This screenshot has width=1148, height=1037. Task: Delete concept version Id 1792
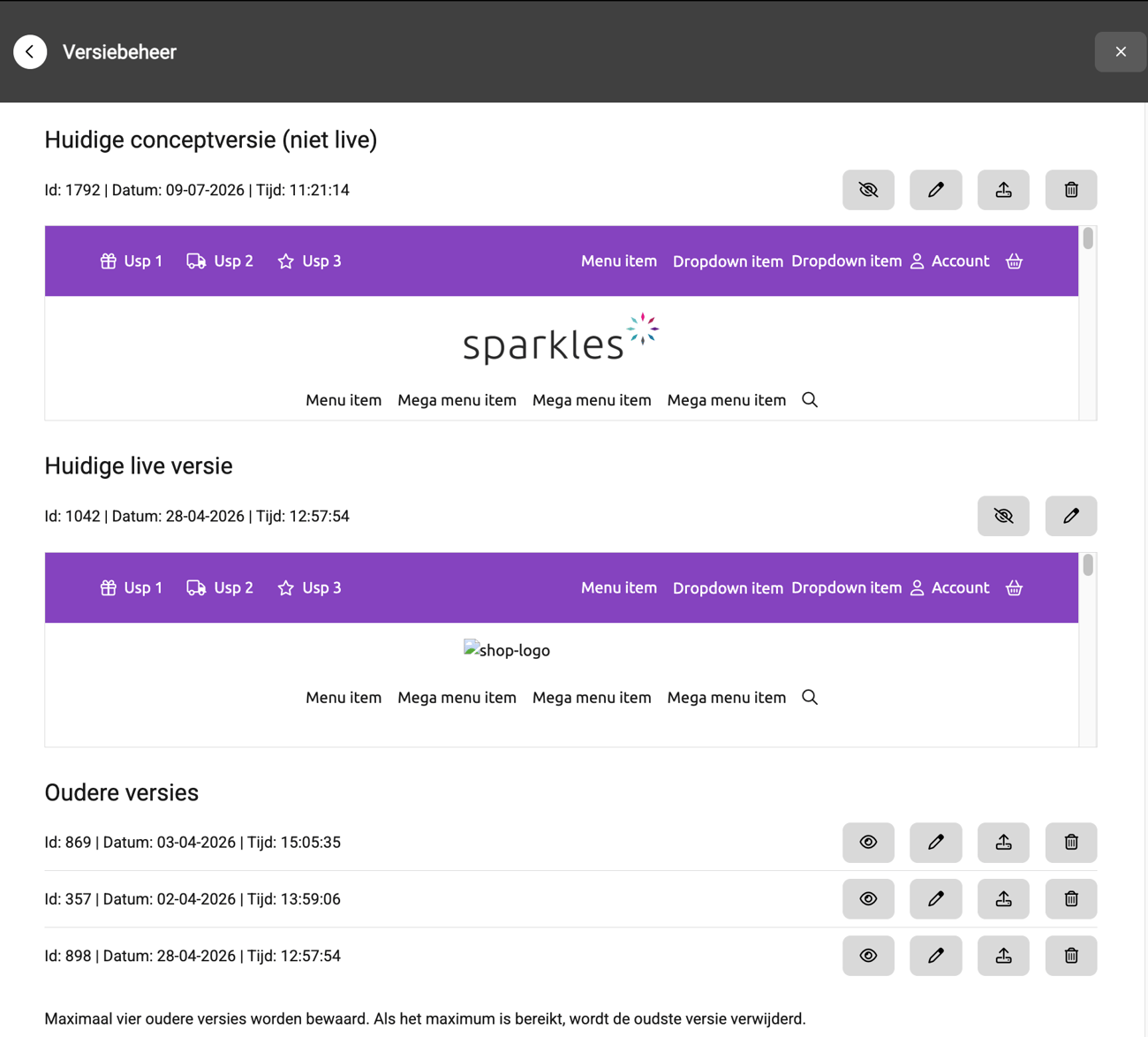[1071, 190]
